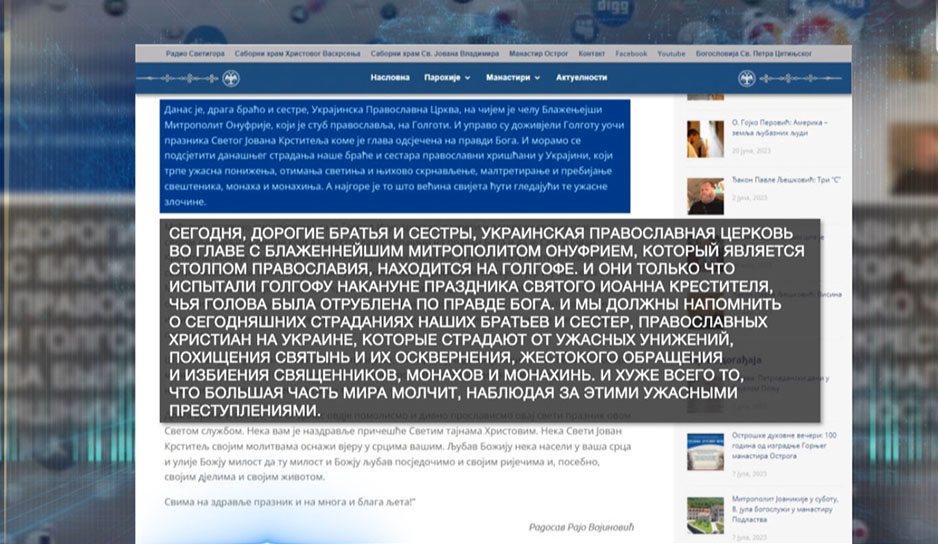Open the article О. Гојко Перовић: Америка
Image resolution: width=938 pixels, height=544 pixels.
pyautogui.click(x=779, y=127)
